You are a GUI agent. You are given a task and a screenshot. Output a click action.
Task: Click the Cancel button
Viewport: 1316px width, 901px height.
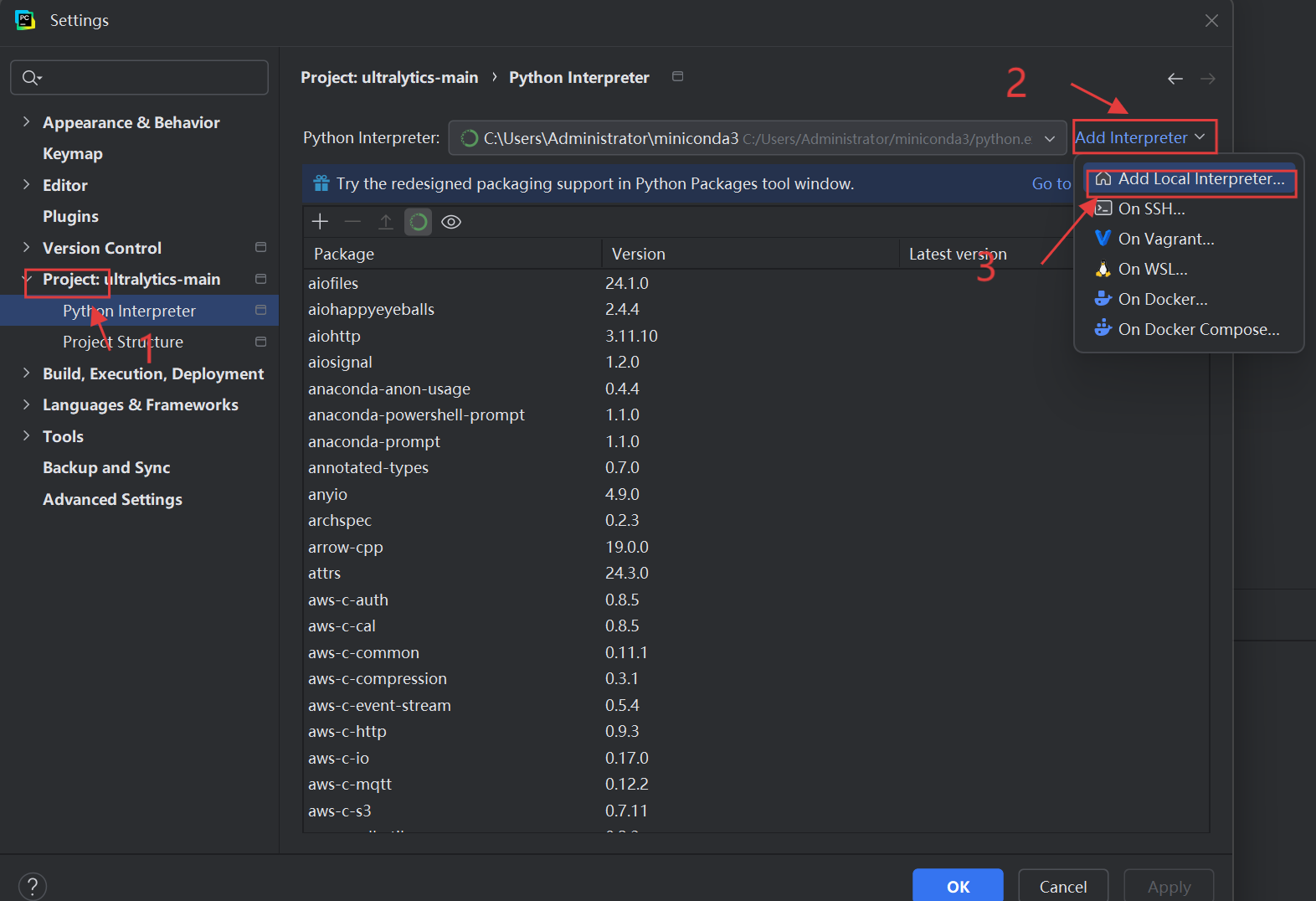tap(1063, 886)
